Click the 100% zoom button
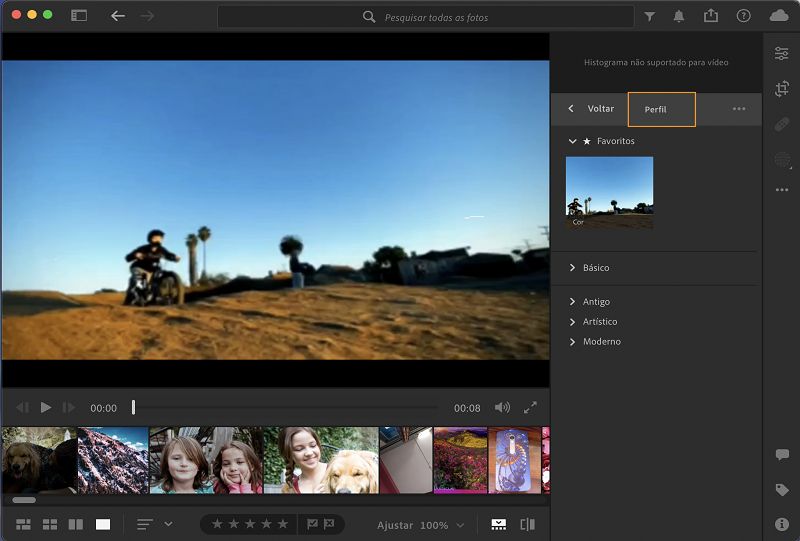The width and height of the screenshot is (800, 541). point(434,525)
